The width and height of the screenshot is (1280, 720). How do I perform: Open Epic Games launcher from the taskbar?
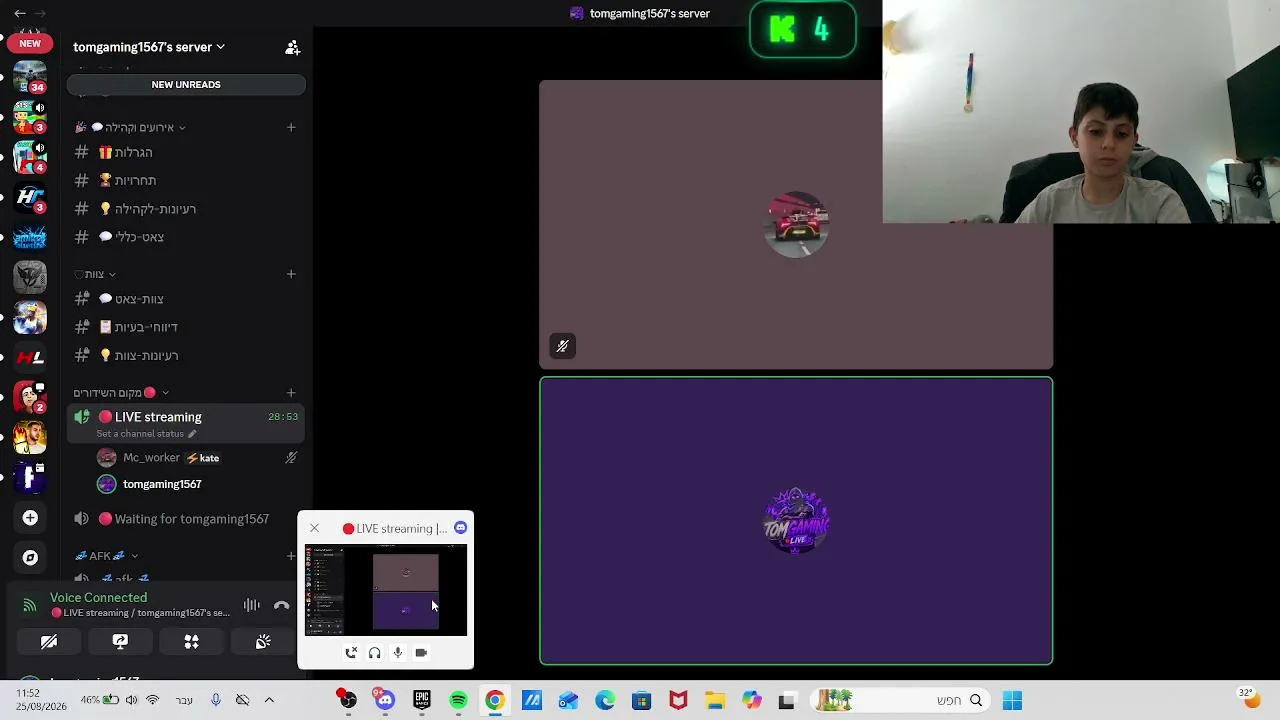[422, 700]
